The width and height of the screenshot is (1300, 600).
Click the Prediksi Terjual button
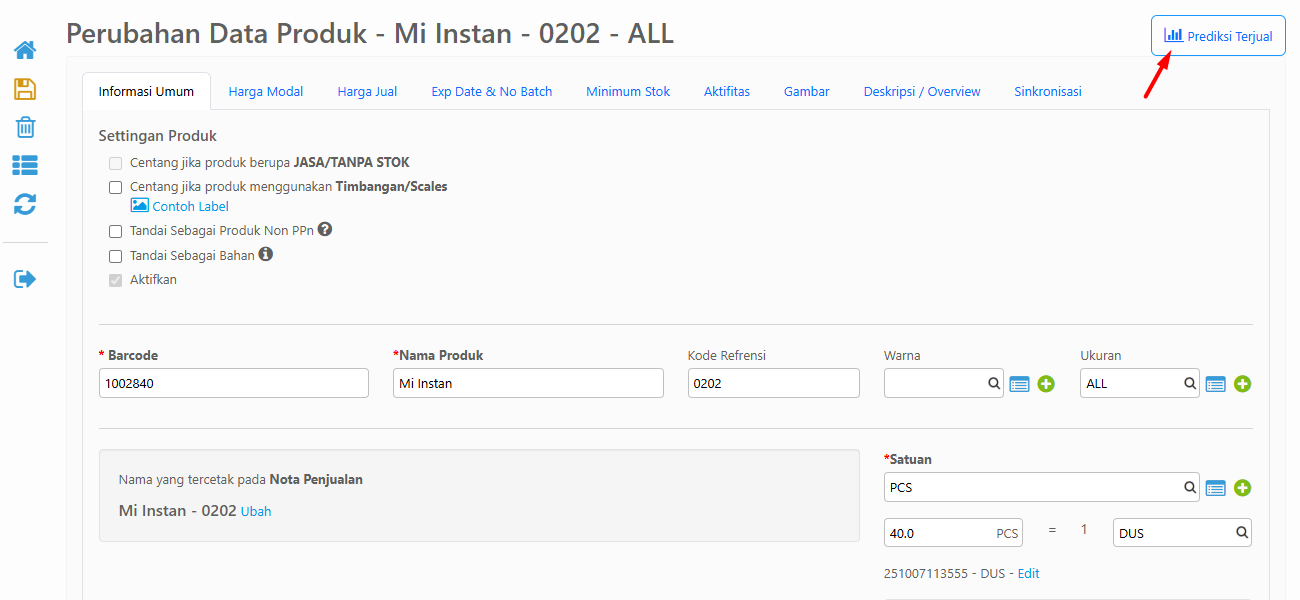(1218, 36)
